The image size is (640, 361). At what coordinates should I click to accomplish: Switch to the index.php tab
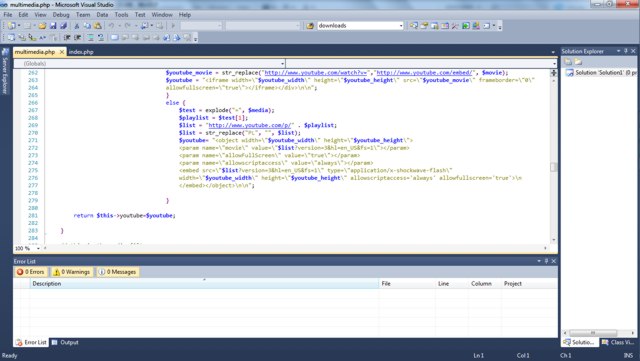point(81,52)
